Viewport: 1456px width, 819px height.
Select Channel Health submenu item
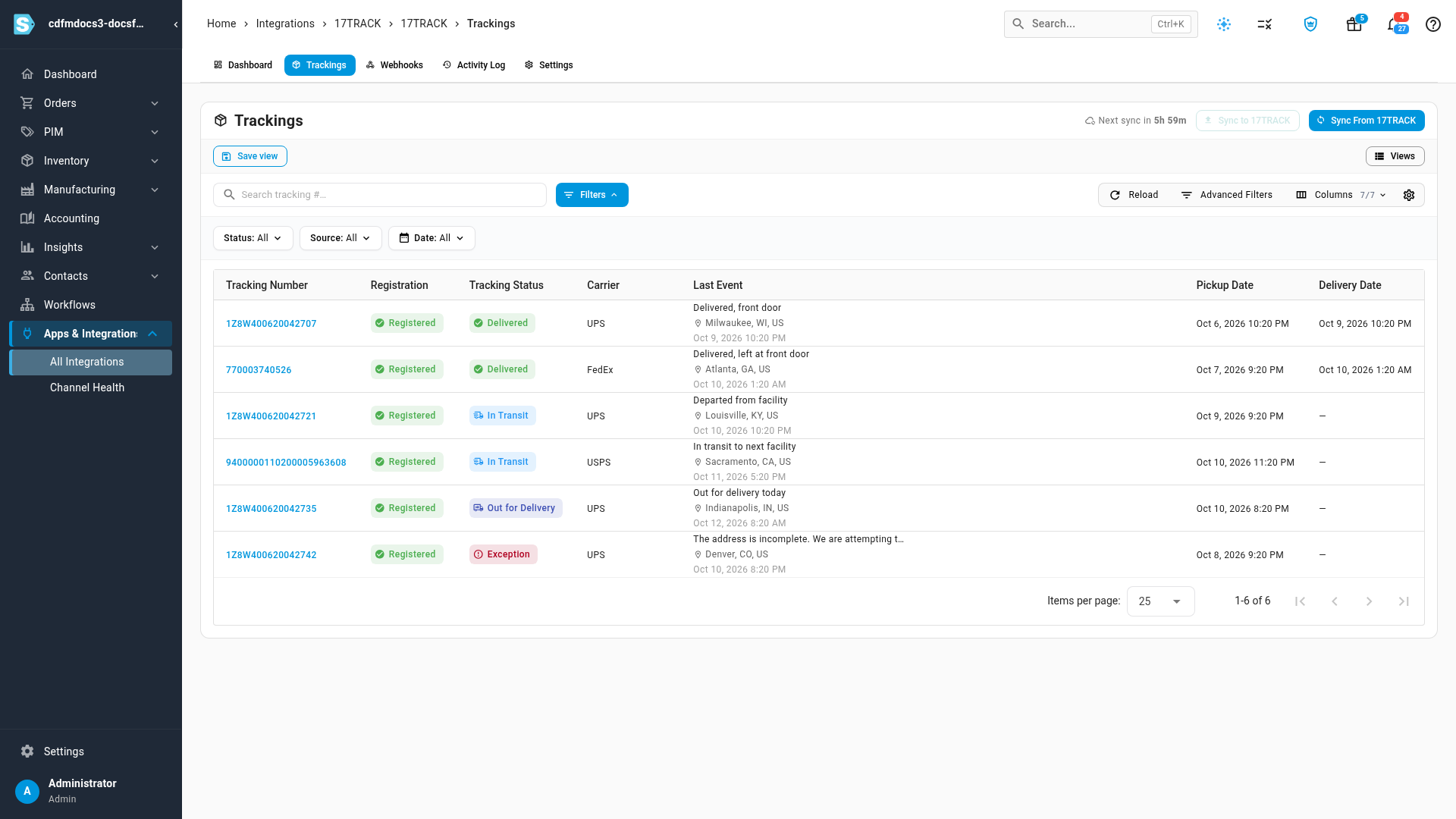pyautogui.click(x=91, y=388)
